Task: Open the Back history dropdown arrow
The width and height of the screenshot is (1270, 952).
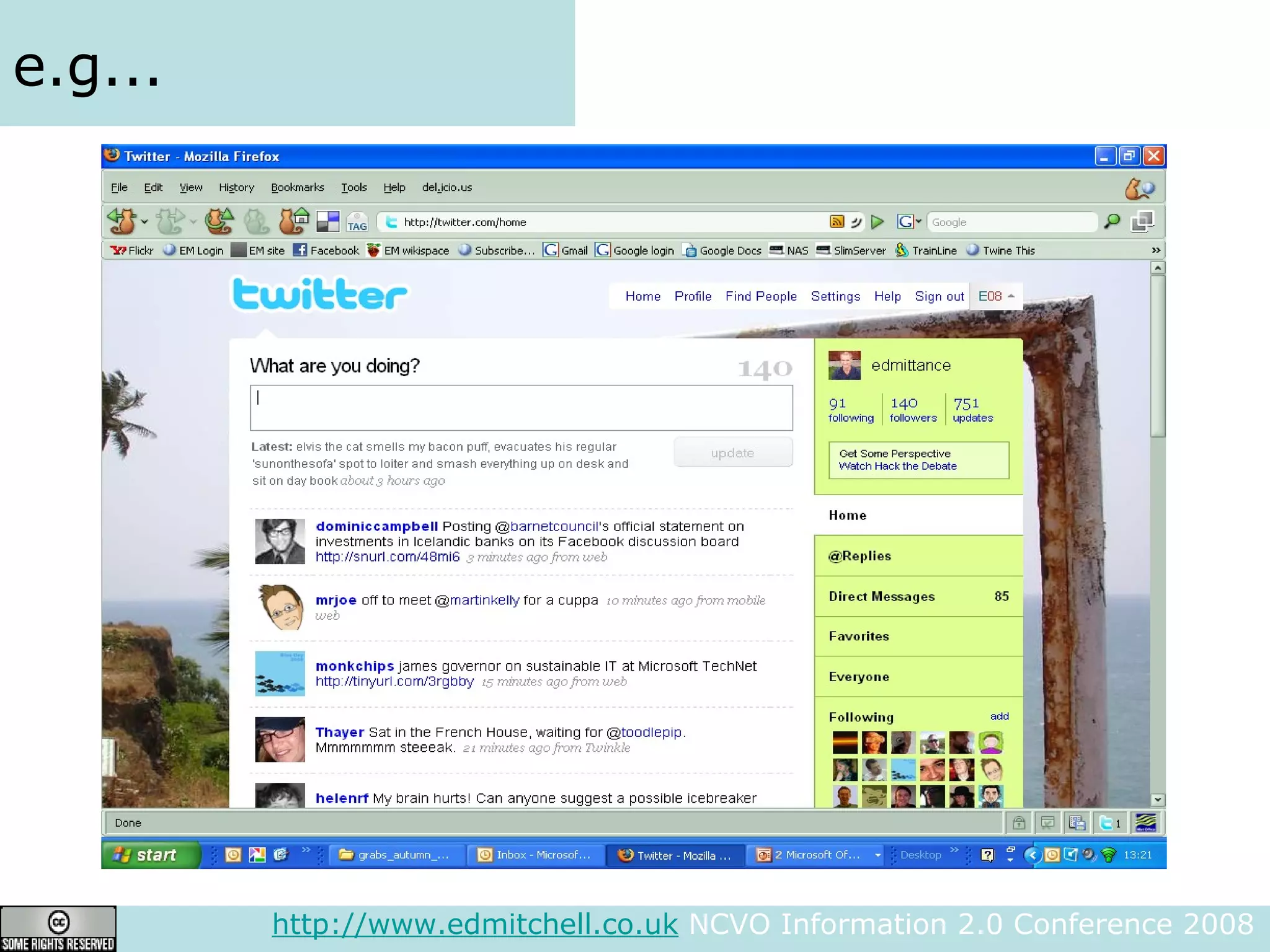Action: click(144, 222)
